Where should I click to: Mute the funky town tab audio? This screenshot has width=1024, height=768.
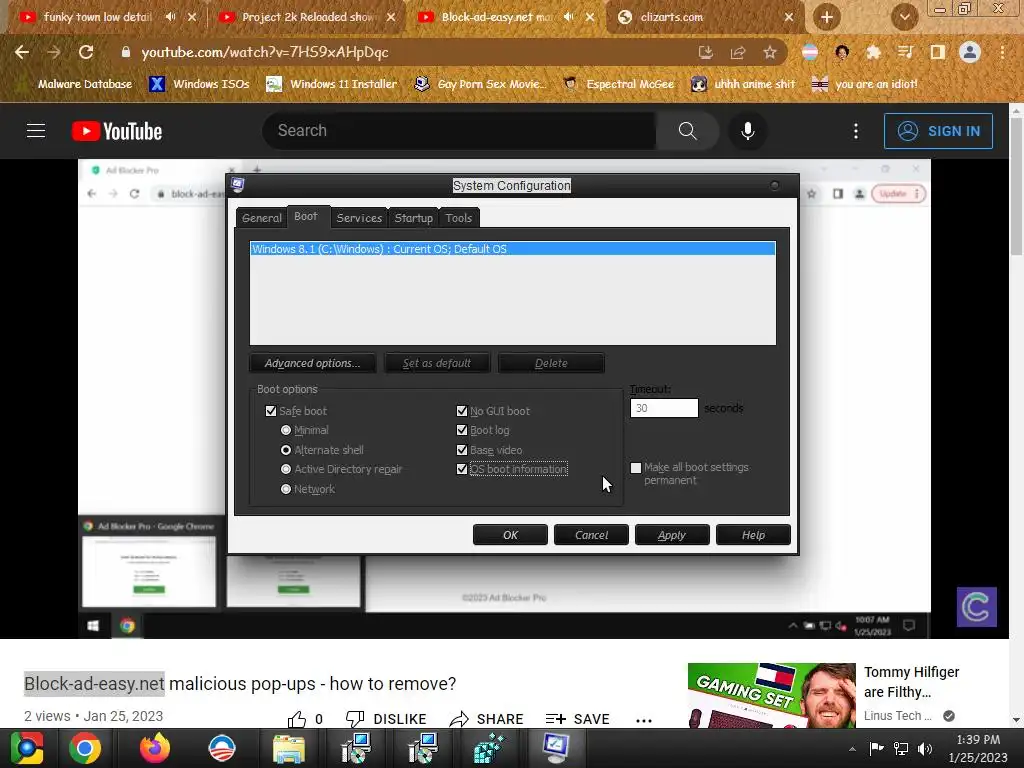[x=170, y=17]
